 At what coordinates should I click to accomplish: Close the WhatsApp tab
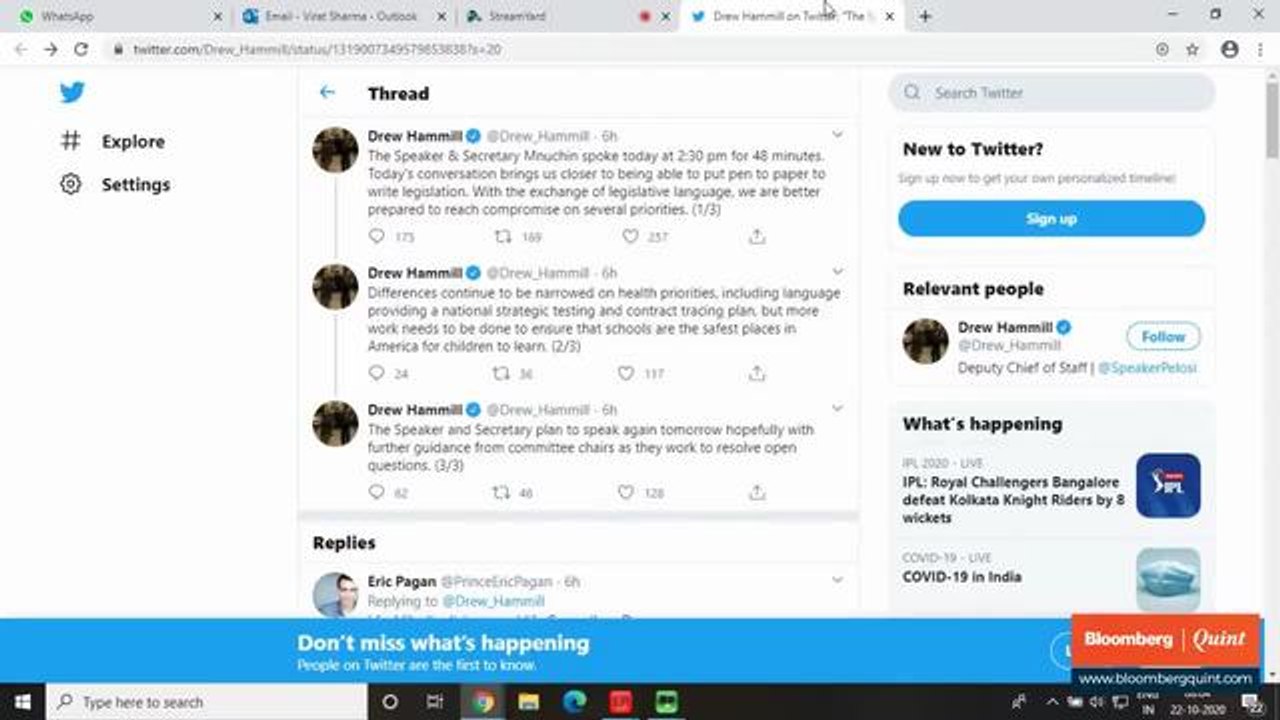point(219,16)
